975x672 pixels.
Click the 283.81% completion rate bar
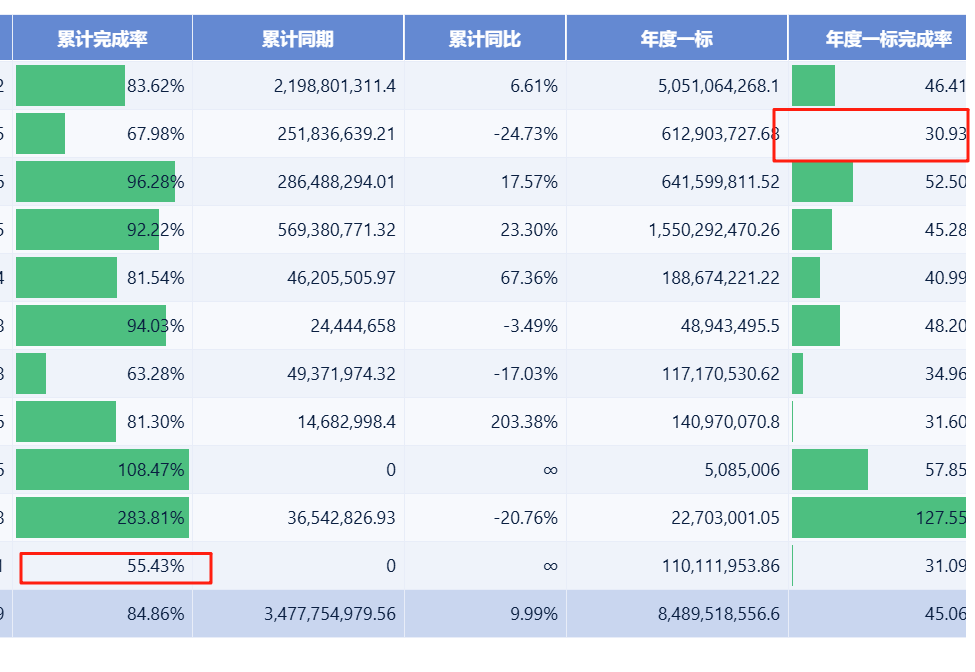102,518
